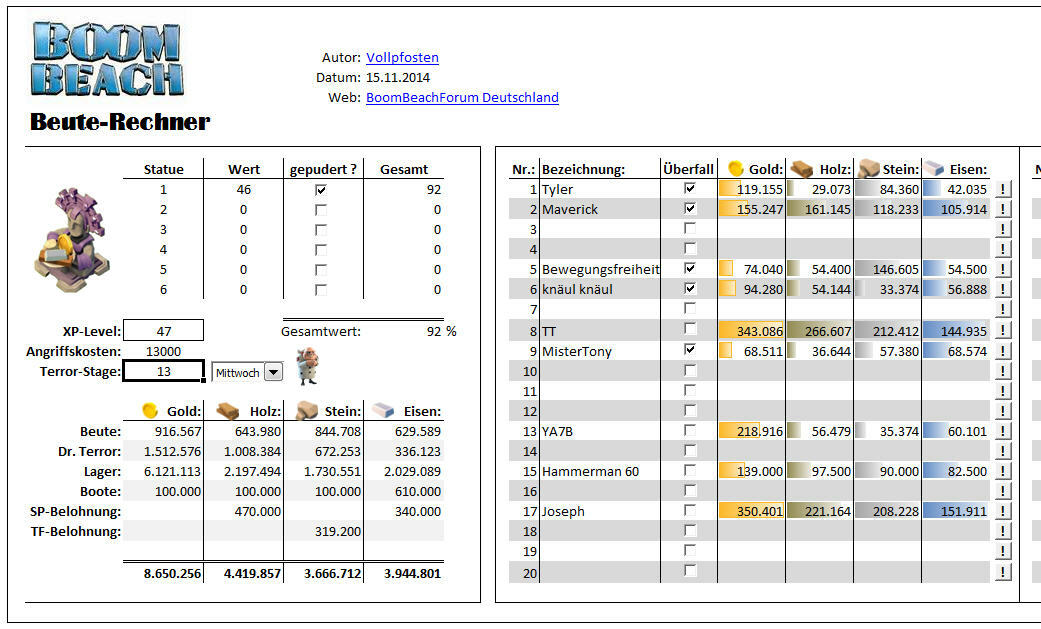Click Joseph's gold data bar cell
This screenshot has height=629, width=1041.
pyautogui.click(x=751, y=511)
